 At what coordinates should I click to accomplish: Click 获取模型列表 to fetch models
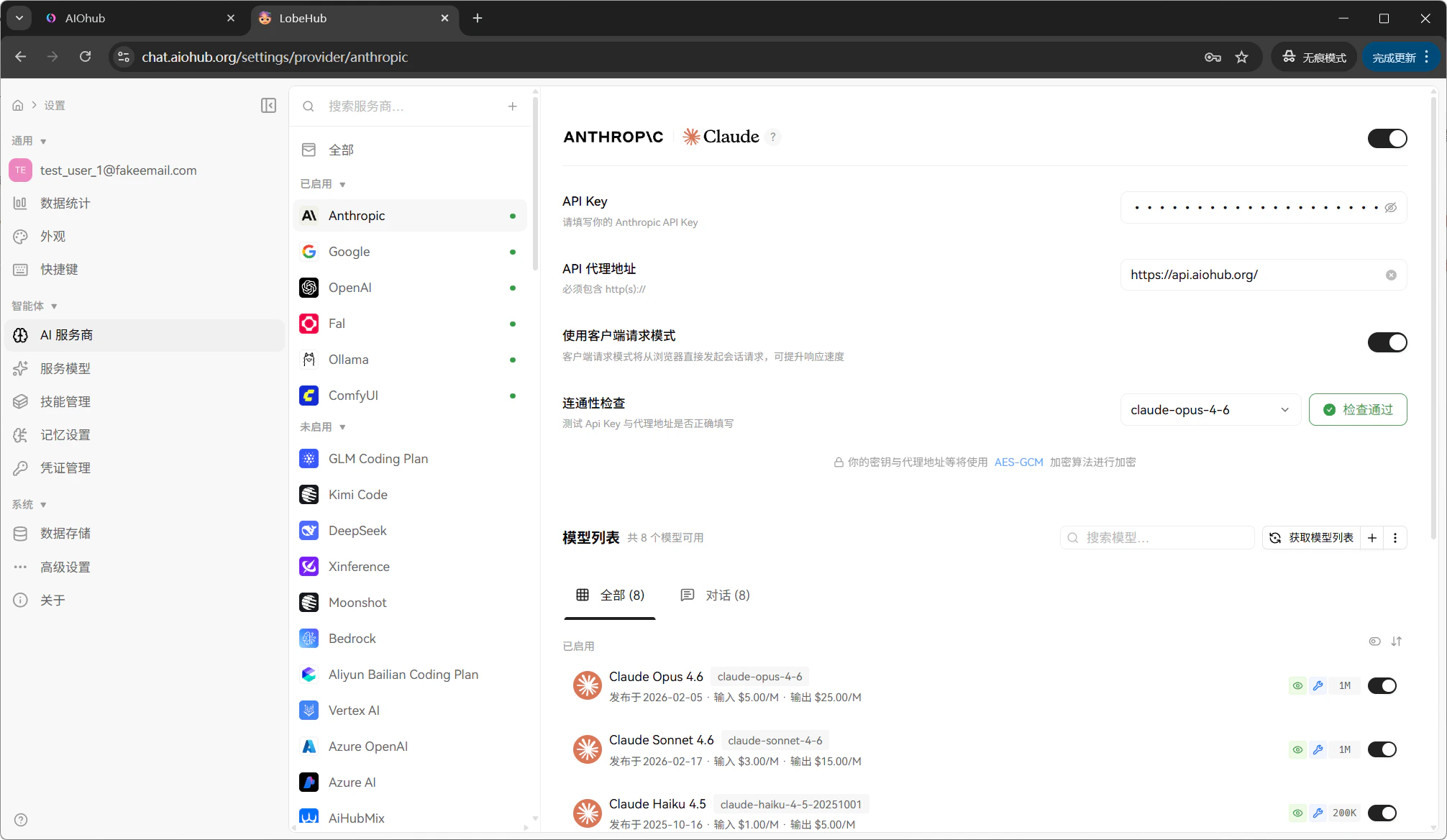pyautogui.click(x=1313, y=538)
